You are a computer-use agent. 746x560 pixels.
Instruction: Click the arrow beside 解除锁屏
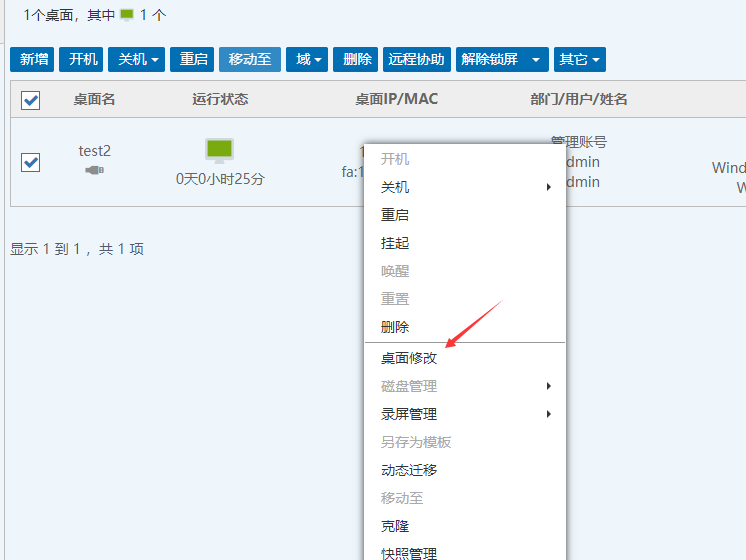536,59
